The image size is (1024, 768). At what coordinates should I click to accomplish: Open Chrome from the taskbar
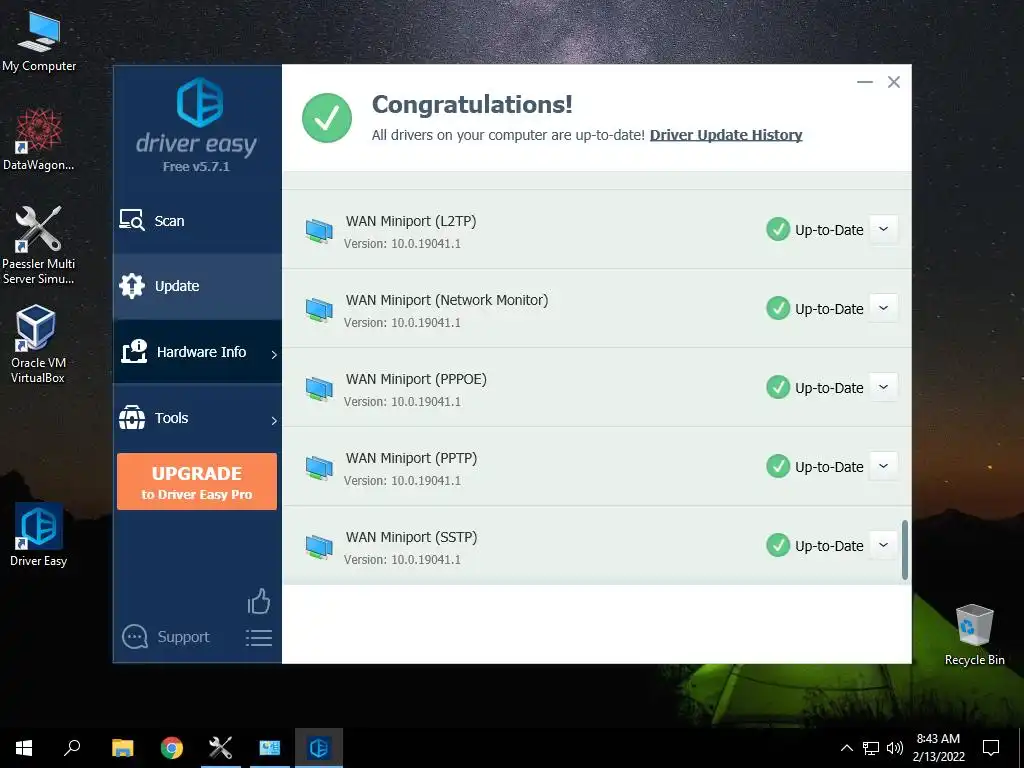(172, 748)
